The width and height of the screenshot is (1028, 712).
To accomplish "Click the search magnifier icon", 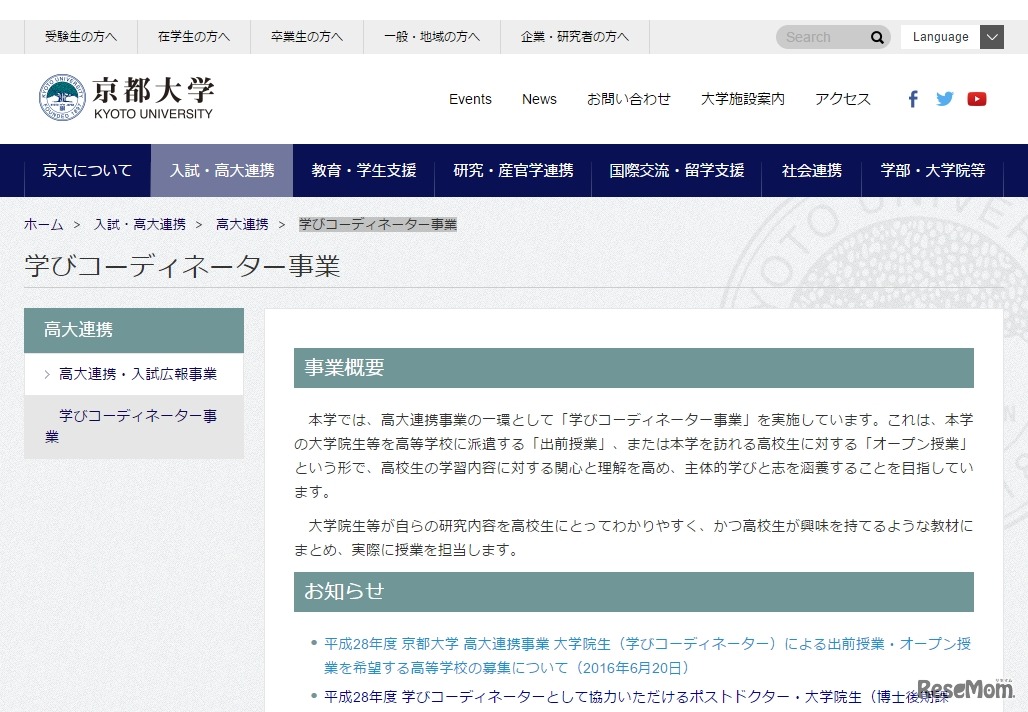I will pyautogui.click(x=876, y=36).
